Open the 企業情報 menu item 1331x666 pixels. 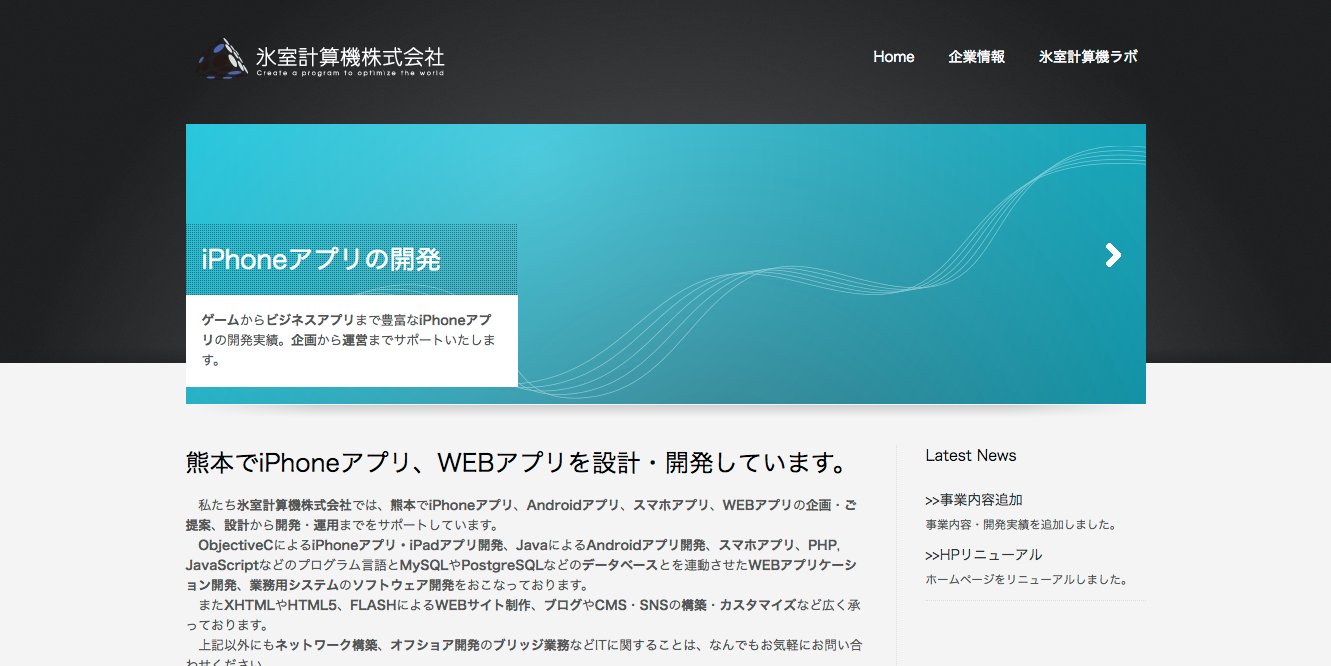point(976,57)
